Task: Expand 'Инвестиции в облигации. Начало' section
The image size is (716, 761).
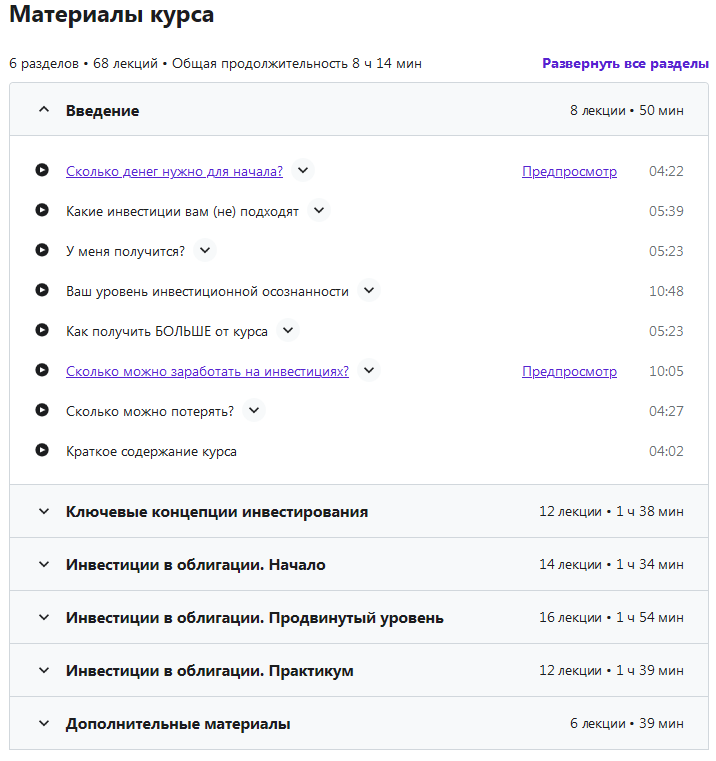Action: coord(43,564)
